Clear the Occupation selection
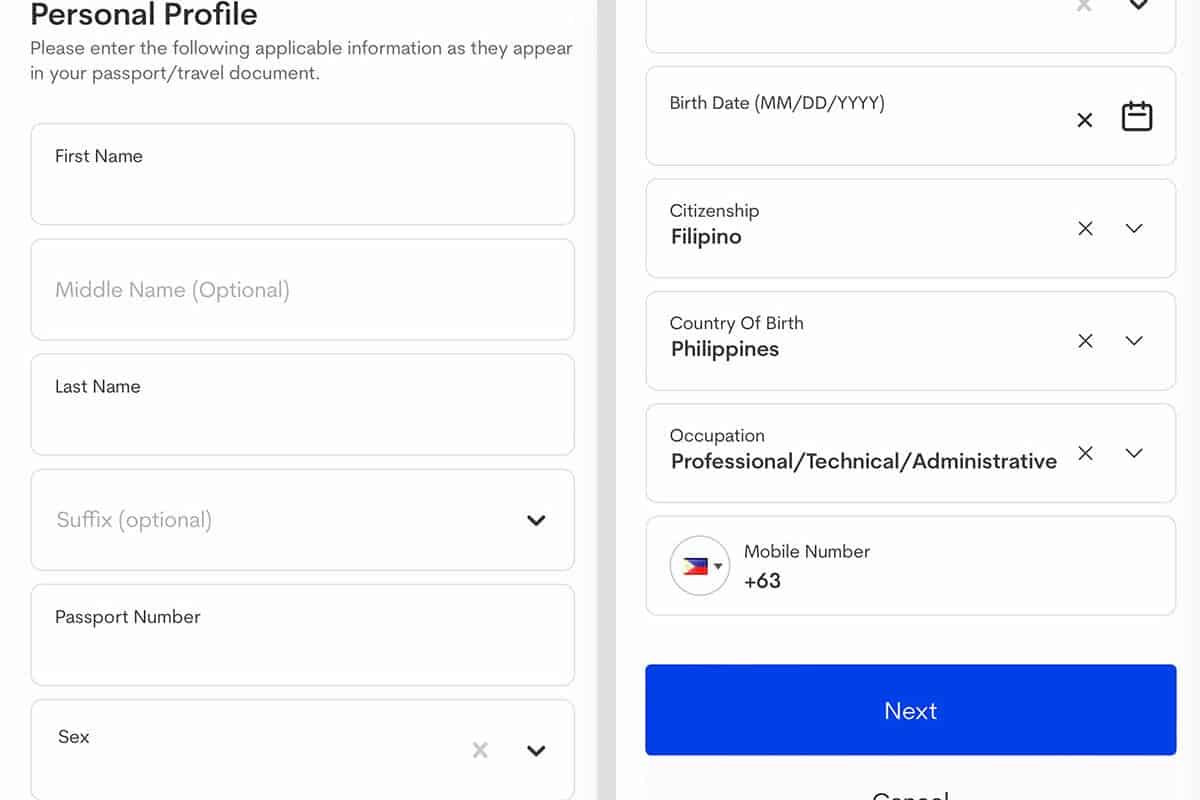Screen dimensions: 1200x800 1085,453
